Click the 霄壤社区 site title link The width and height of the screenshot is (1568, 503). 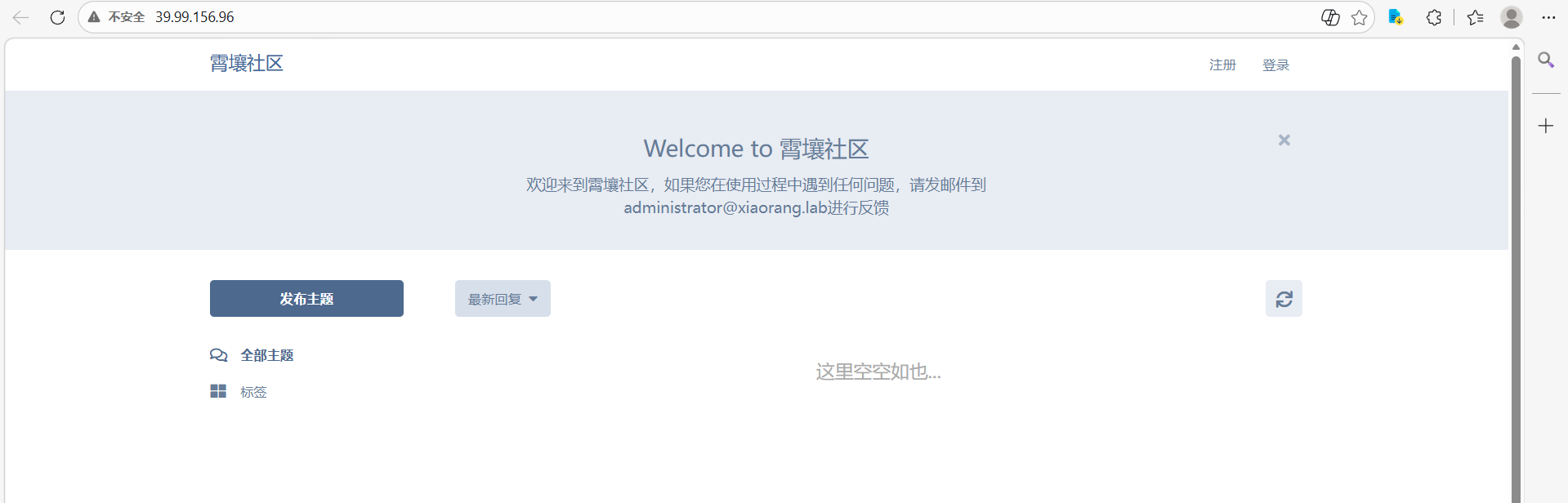click(247, 64)
